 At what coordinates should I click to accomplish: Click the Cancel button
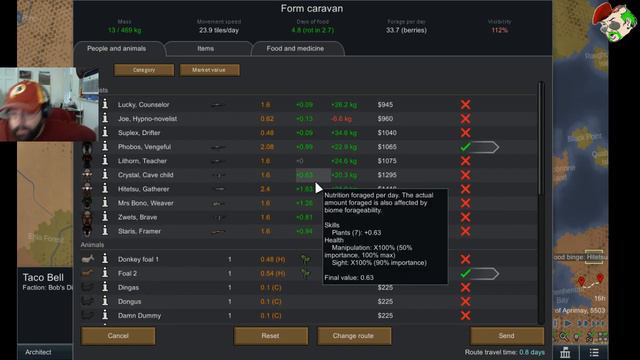[118, 336]
